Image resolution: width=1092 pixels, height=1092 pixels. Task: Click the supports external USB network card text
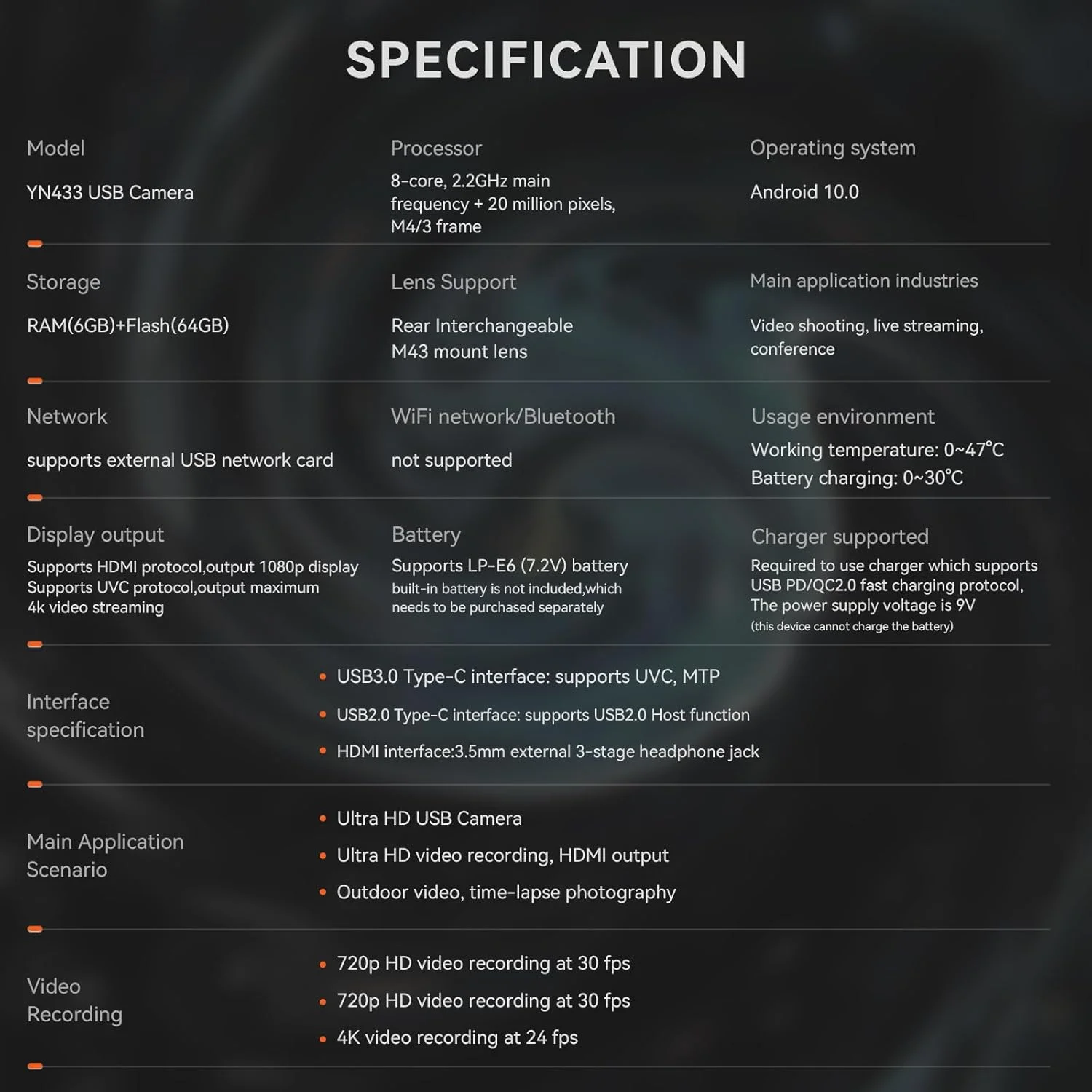tap(180, 460)
